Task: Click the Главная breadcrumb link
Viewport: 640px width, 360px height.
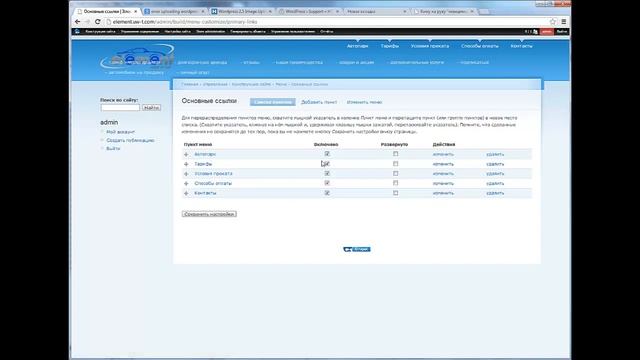Action: click(190, 84)
